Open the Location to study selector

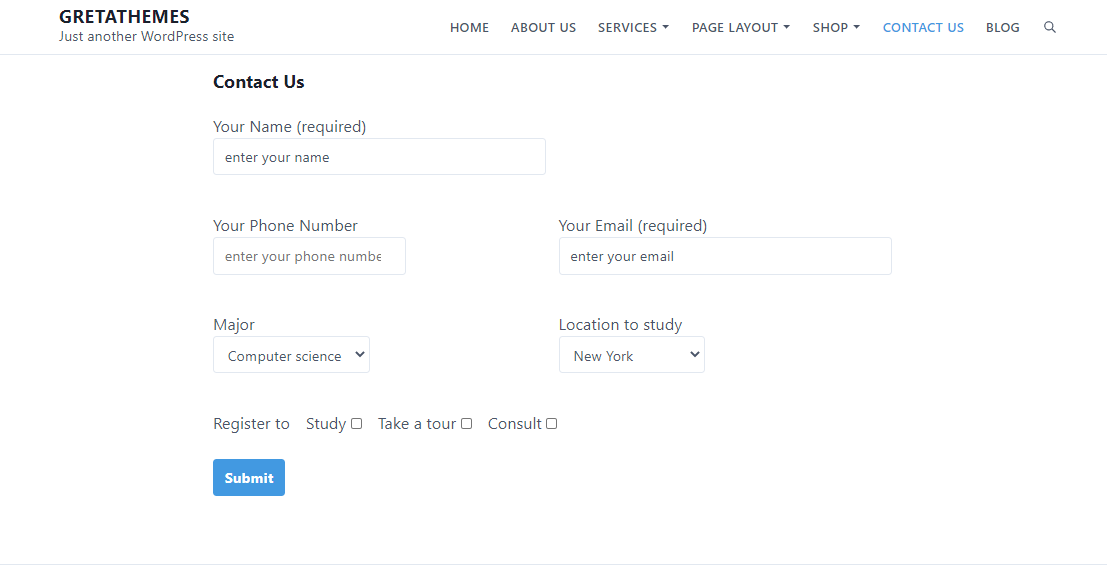click(631, 354)
